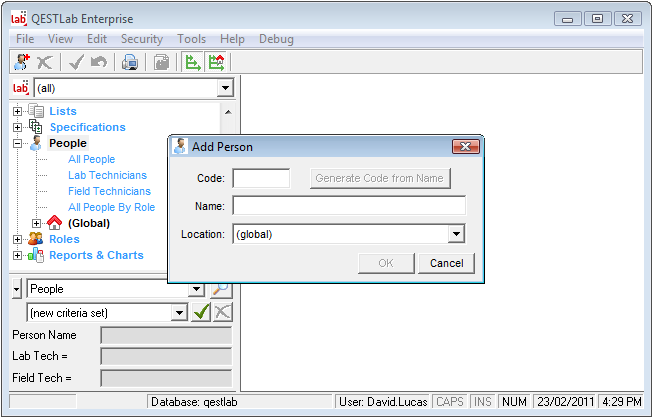This screenshot has width=653, height=418.
Task: Select All People in the tree
Action: click(92, 159)
